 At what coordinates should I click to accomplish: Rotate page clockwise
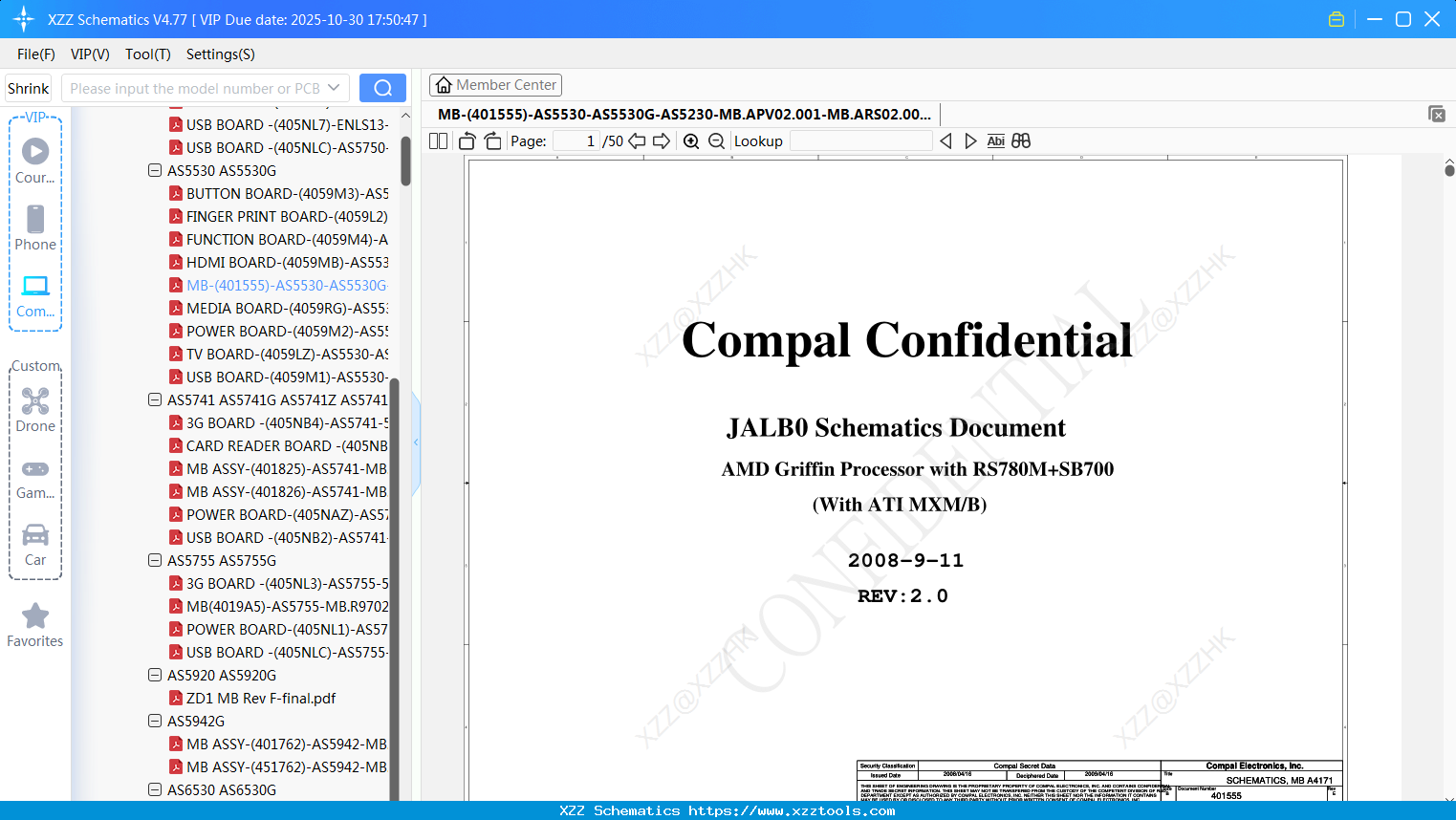[x=492, y=141]
